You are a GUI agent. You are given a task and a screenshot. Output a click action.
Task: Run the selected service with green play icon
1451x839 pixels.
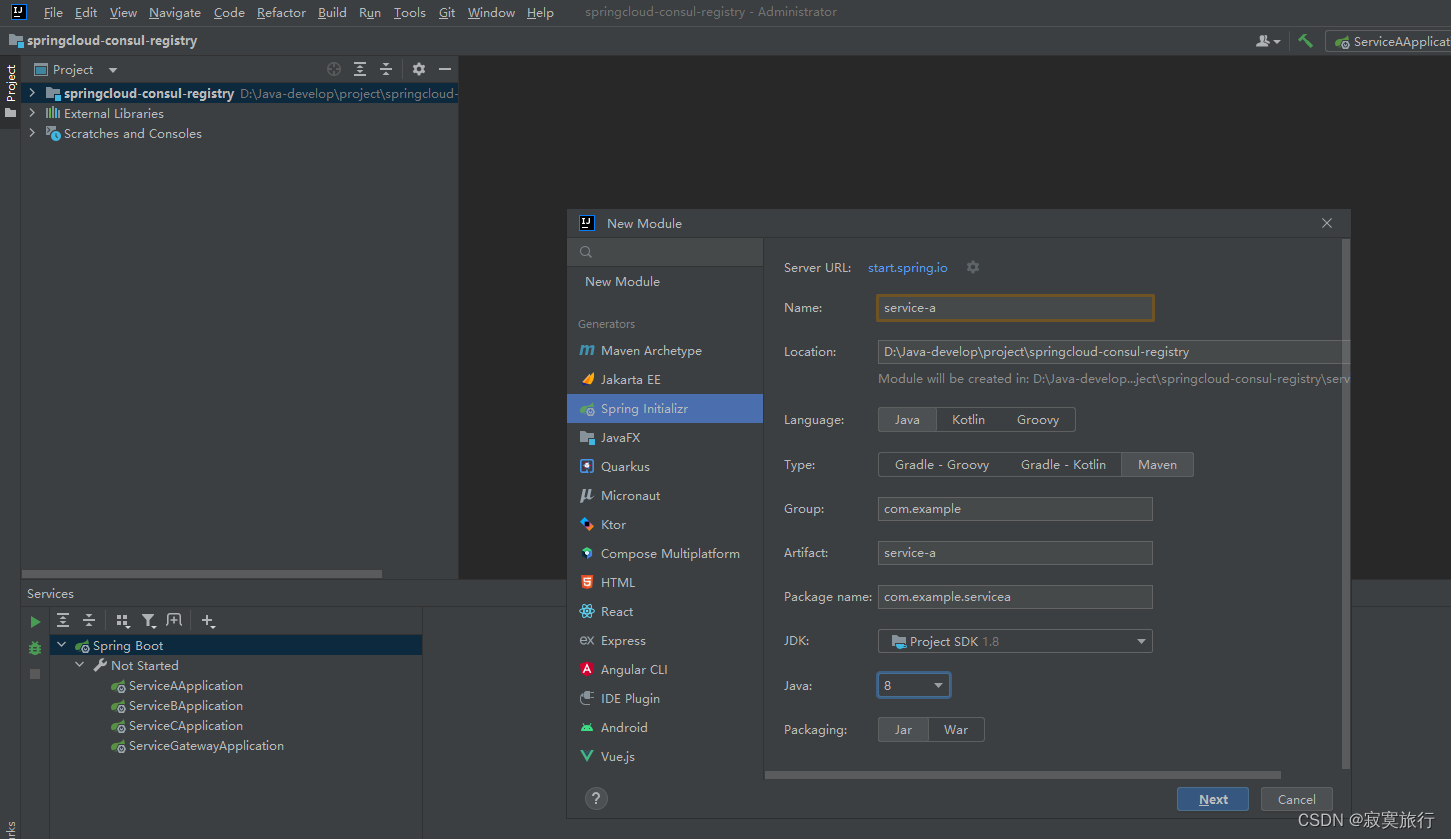click(36, 621)
